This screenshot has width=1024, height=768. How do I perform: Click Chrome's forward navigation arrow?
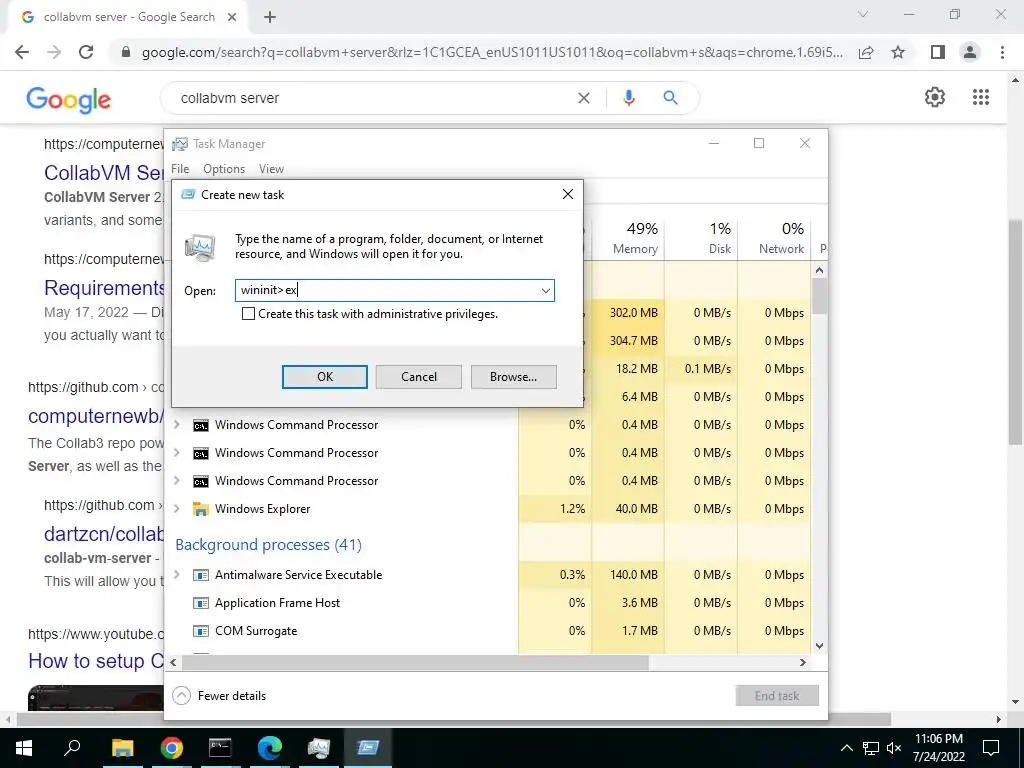point(54,52)
